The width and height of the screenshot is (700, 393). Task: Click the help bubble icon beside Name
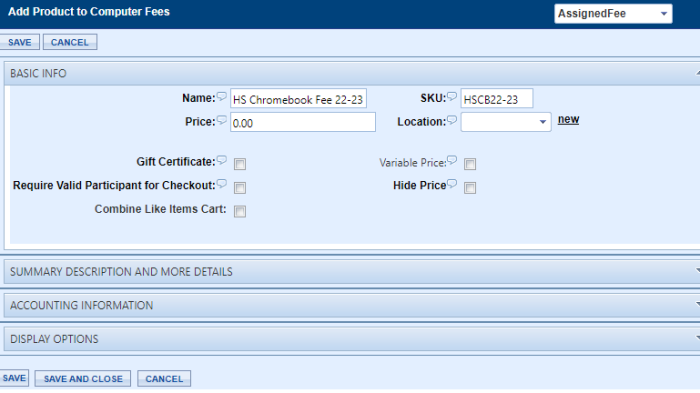[221, 96]
